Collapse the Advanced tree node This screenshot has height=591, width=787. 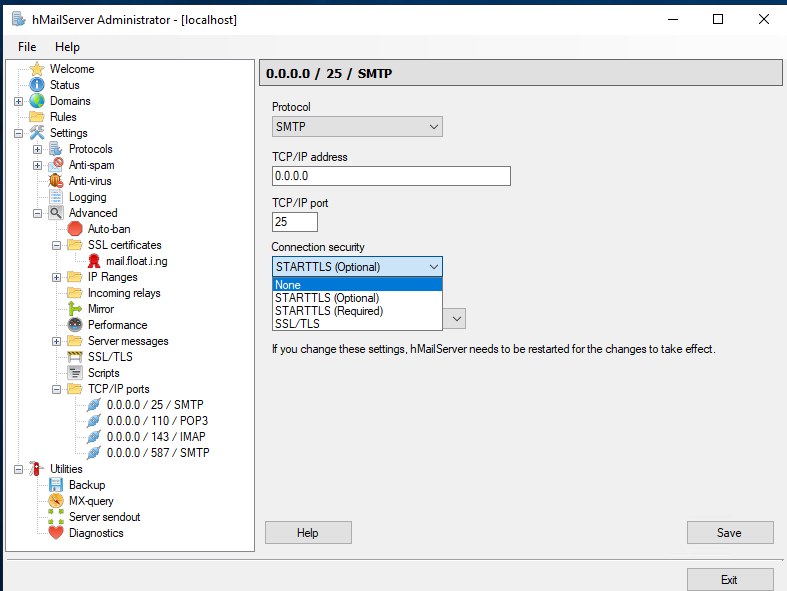point(38,213)
